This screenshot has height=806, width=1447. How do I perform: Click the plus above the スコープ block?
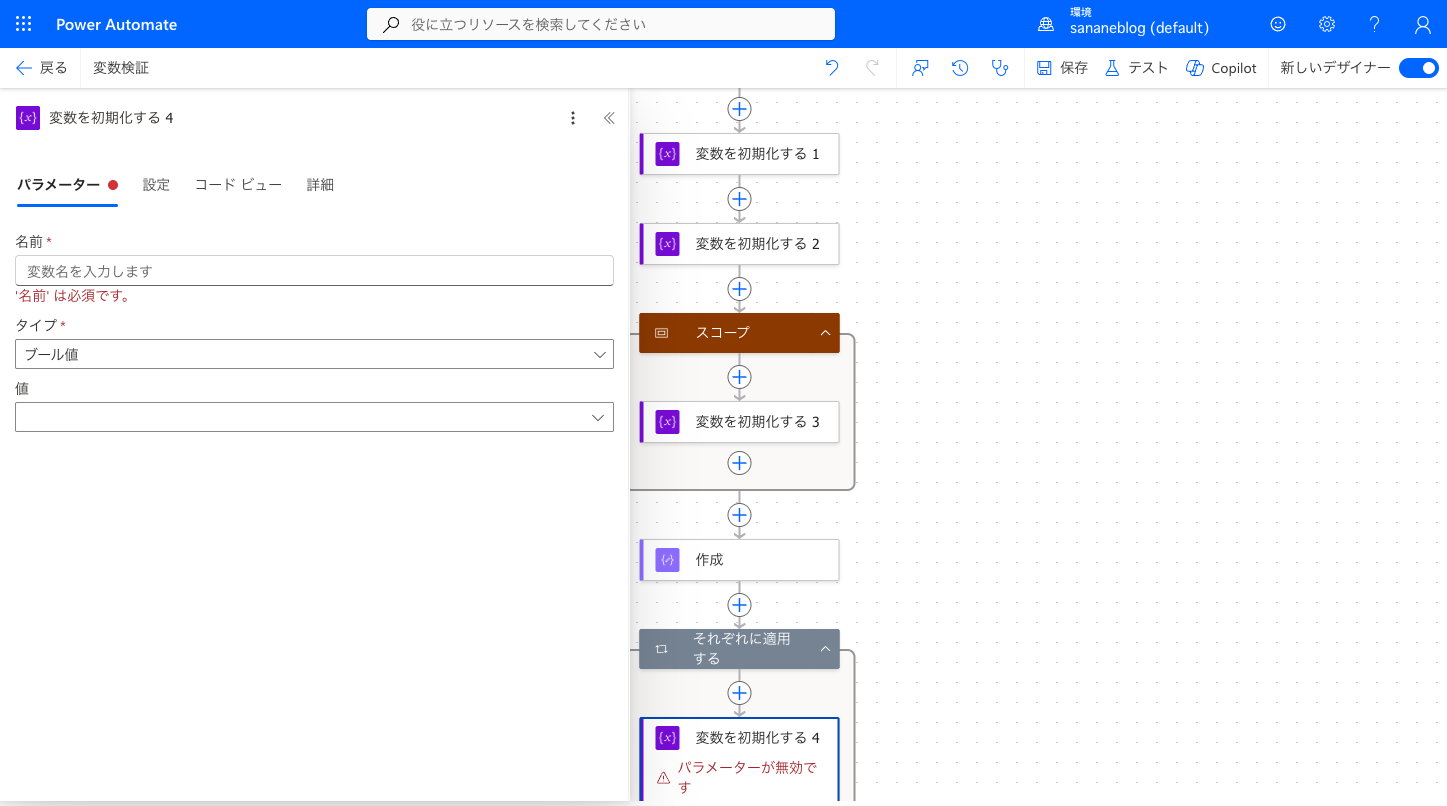coord(739,289)
